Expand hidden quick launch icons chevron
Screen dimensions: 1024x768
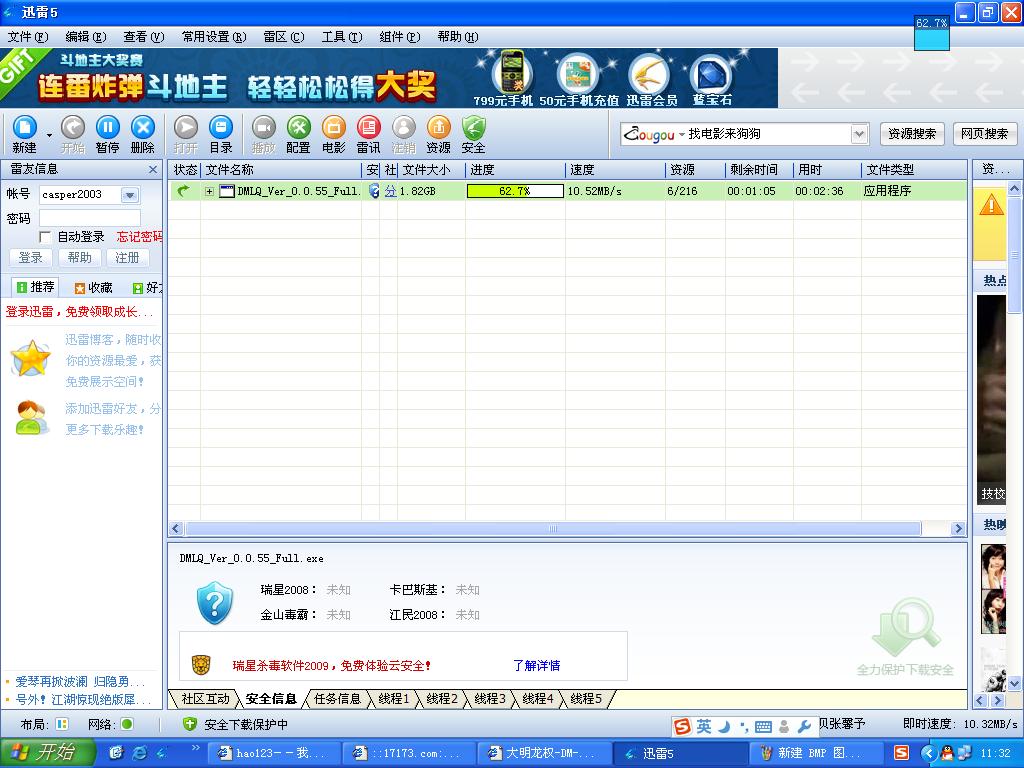(195, 748)
